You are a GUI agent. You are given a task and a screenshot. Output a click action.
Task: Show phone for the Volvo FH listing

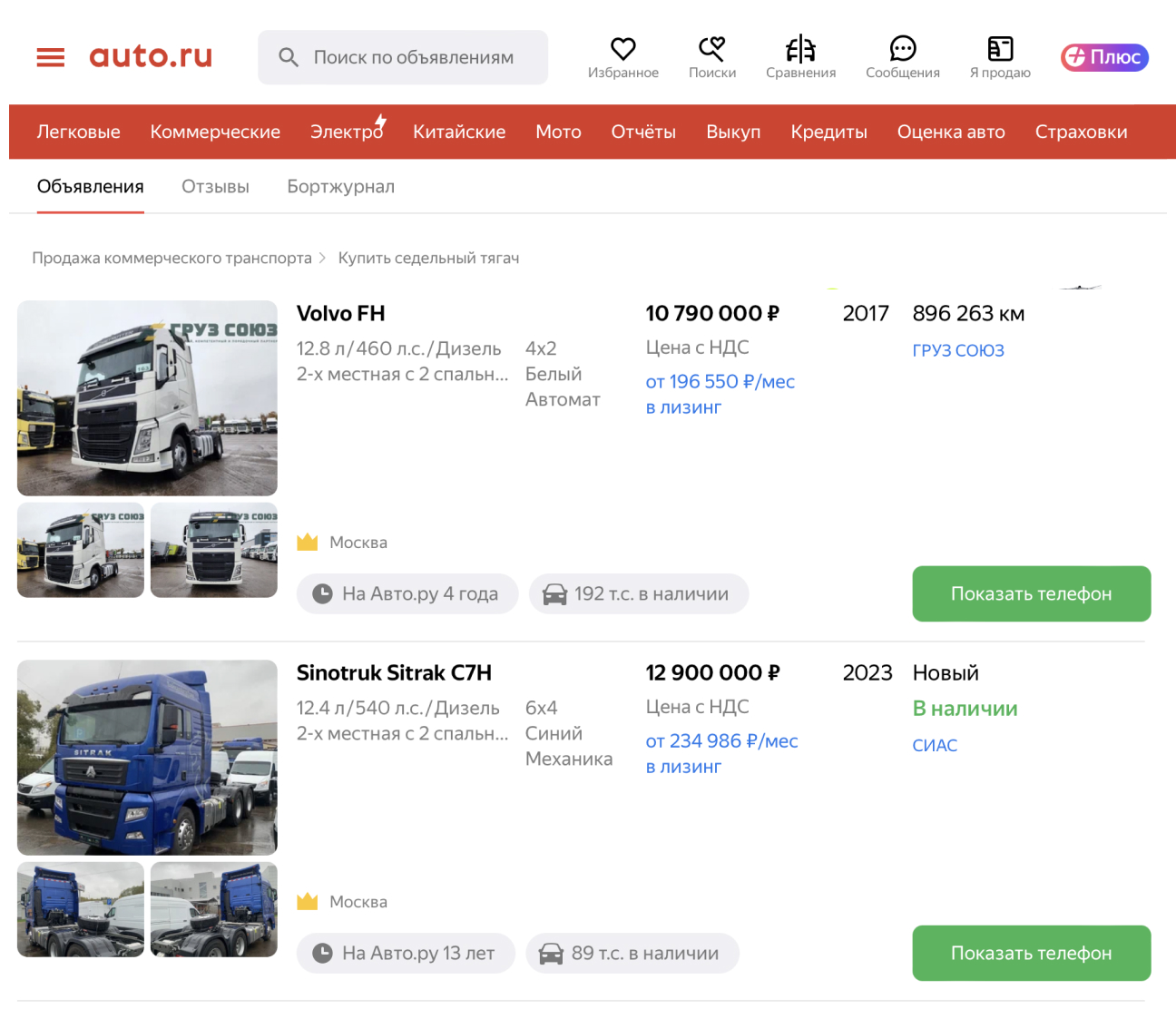point(1031,593)
